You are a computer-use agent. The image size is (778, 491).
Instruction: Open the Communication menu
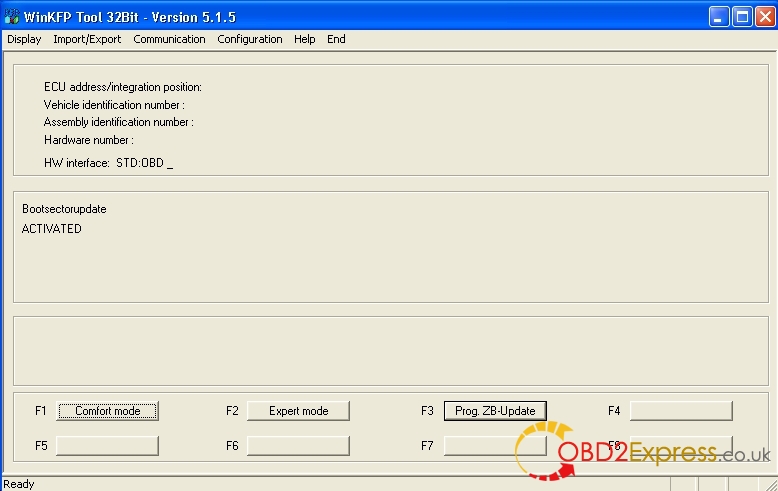(169, 39)
